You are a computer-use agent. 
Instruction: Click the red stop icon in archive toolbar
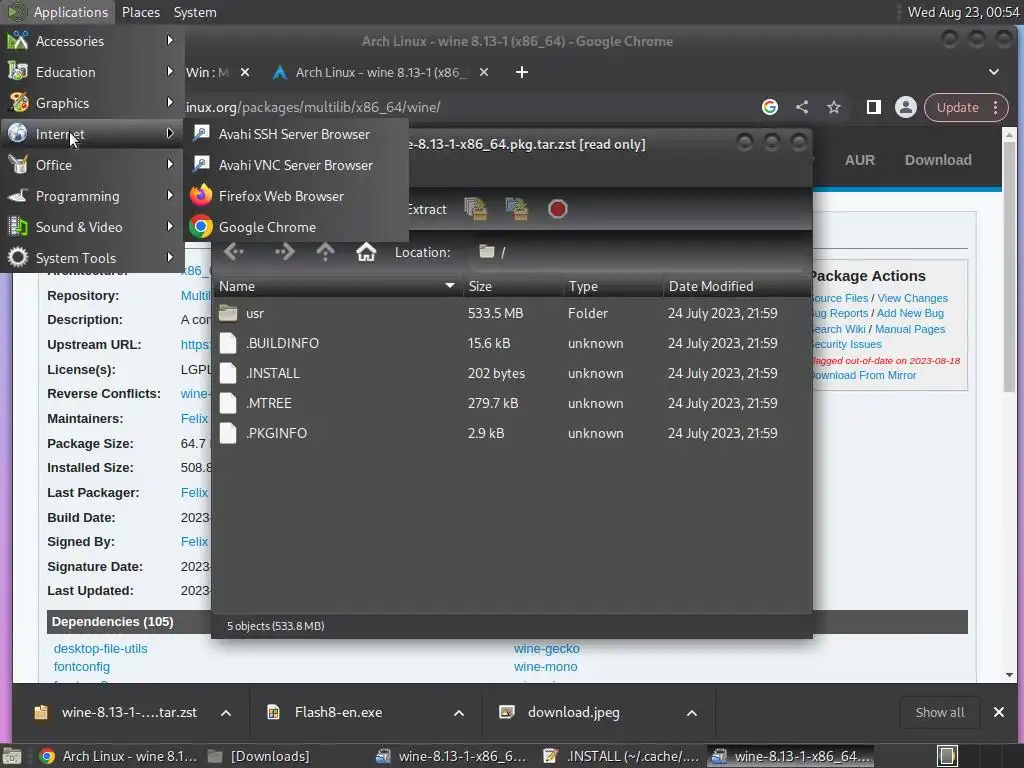pyautogui.click(x=557, y=209)
